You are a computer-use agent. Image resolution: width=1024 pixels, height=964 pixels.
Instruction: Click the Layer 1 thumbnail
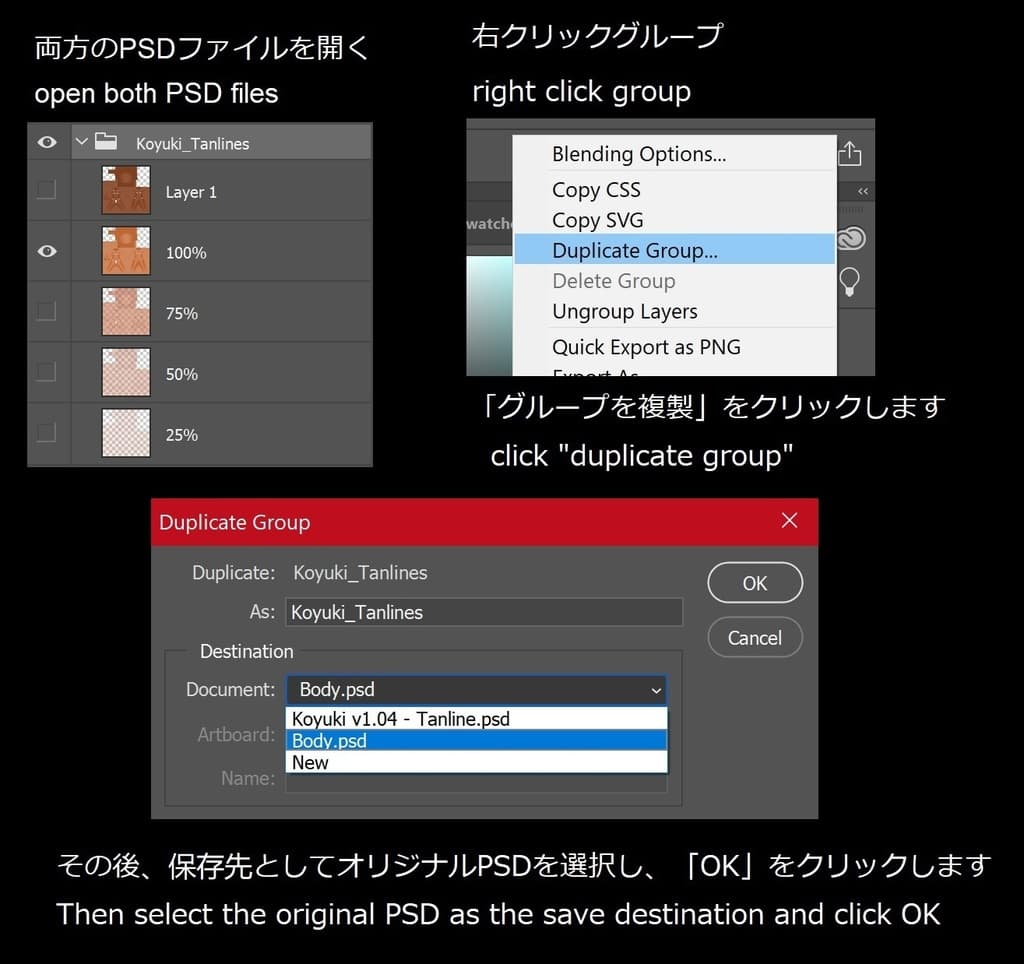coord(124,192)
